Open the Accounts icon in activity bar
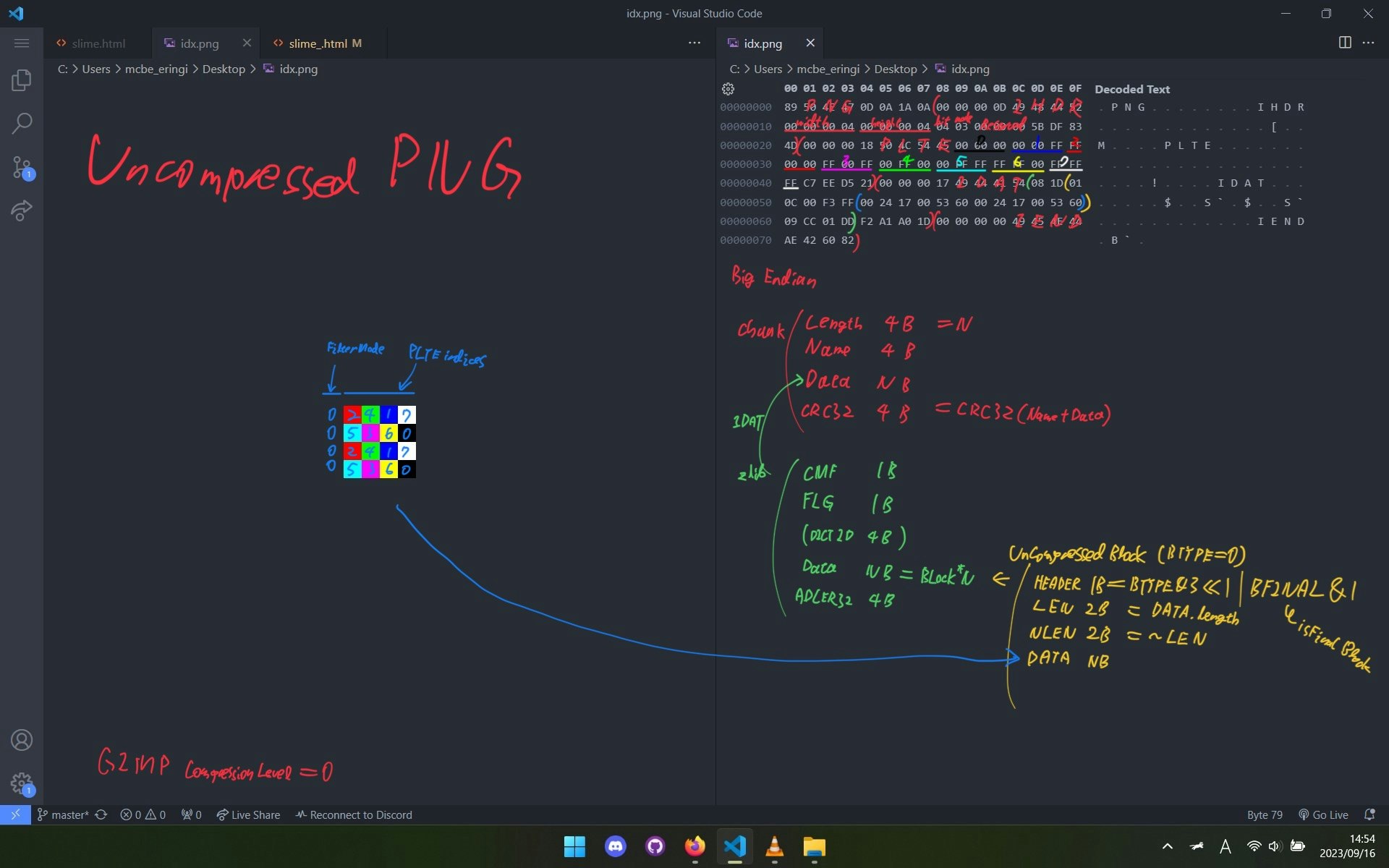1389x868 pixels. [22, 740]
